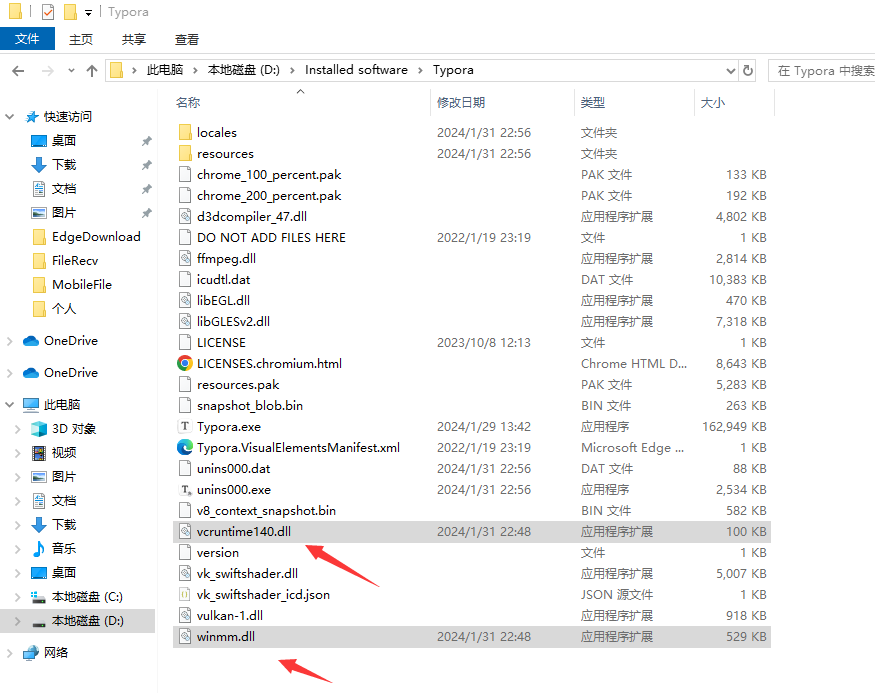Click the resources folder icon
Screen dimensions: 875x693
185,153
